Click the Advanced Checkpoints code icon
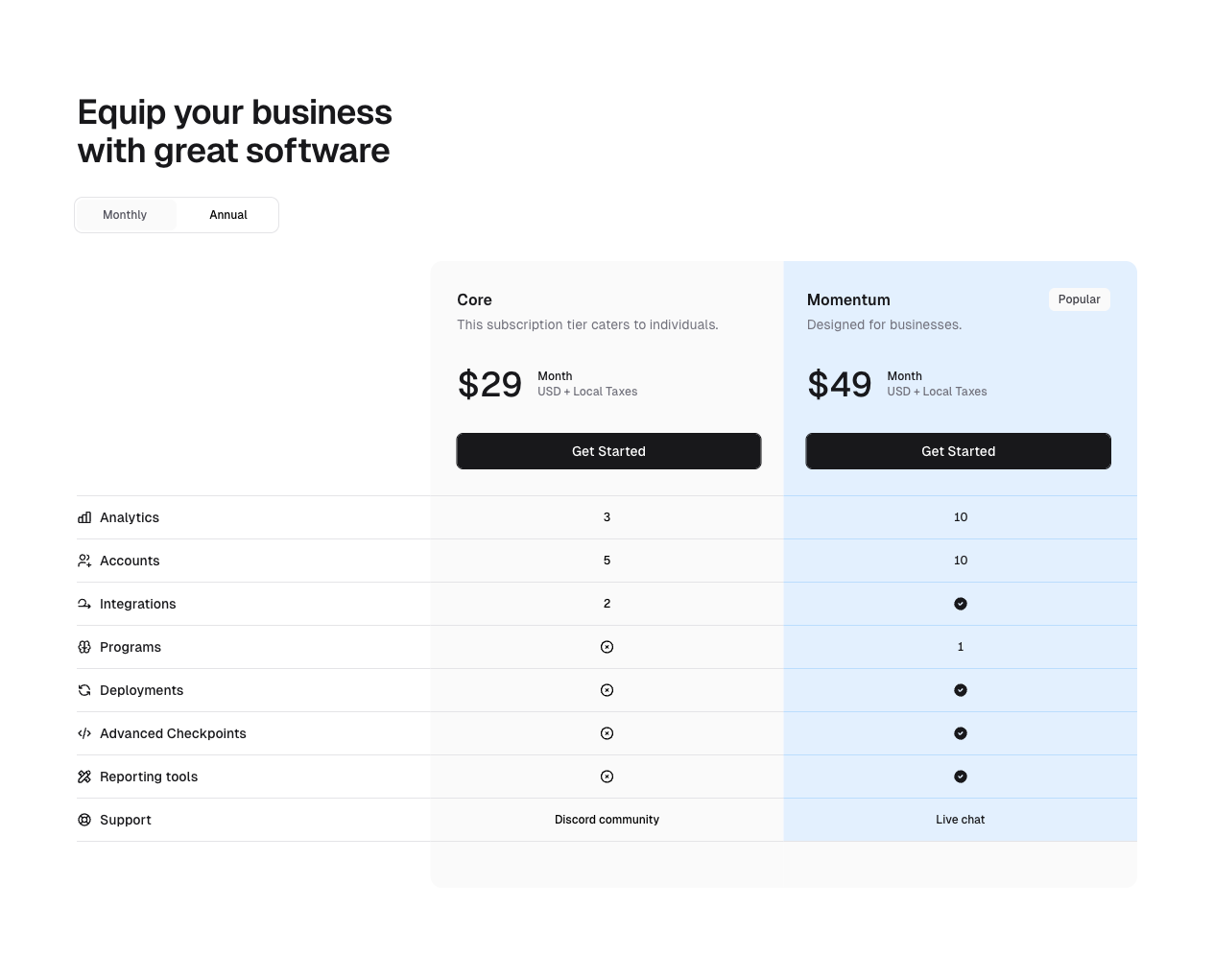1214x980 pixels. (84, 733)
